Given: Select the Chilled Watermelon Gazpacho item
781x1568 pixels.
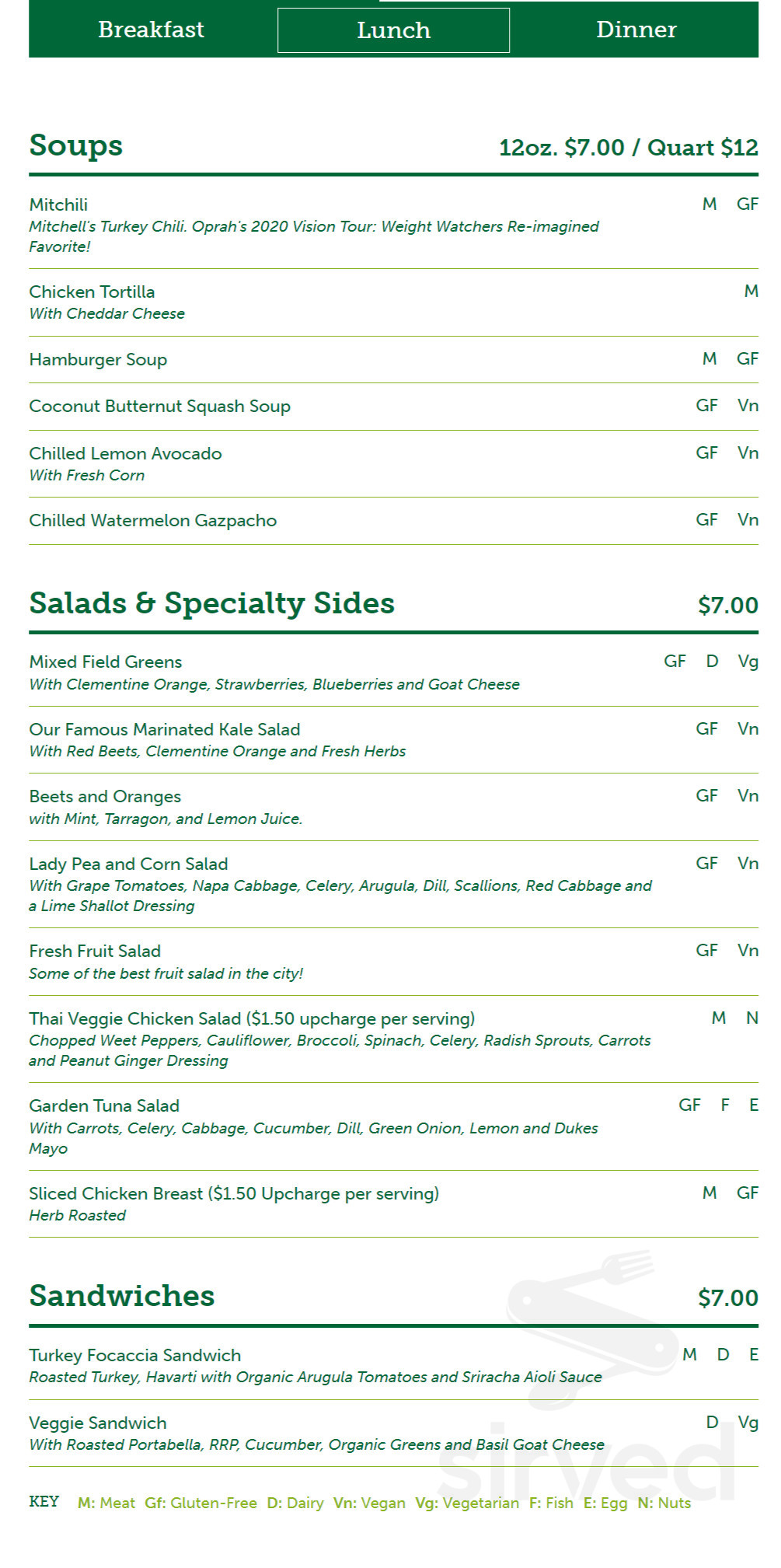Looking at the screenshot, I should [152, 521].
